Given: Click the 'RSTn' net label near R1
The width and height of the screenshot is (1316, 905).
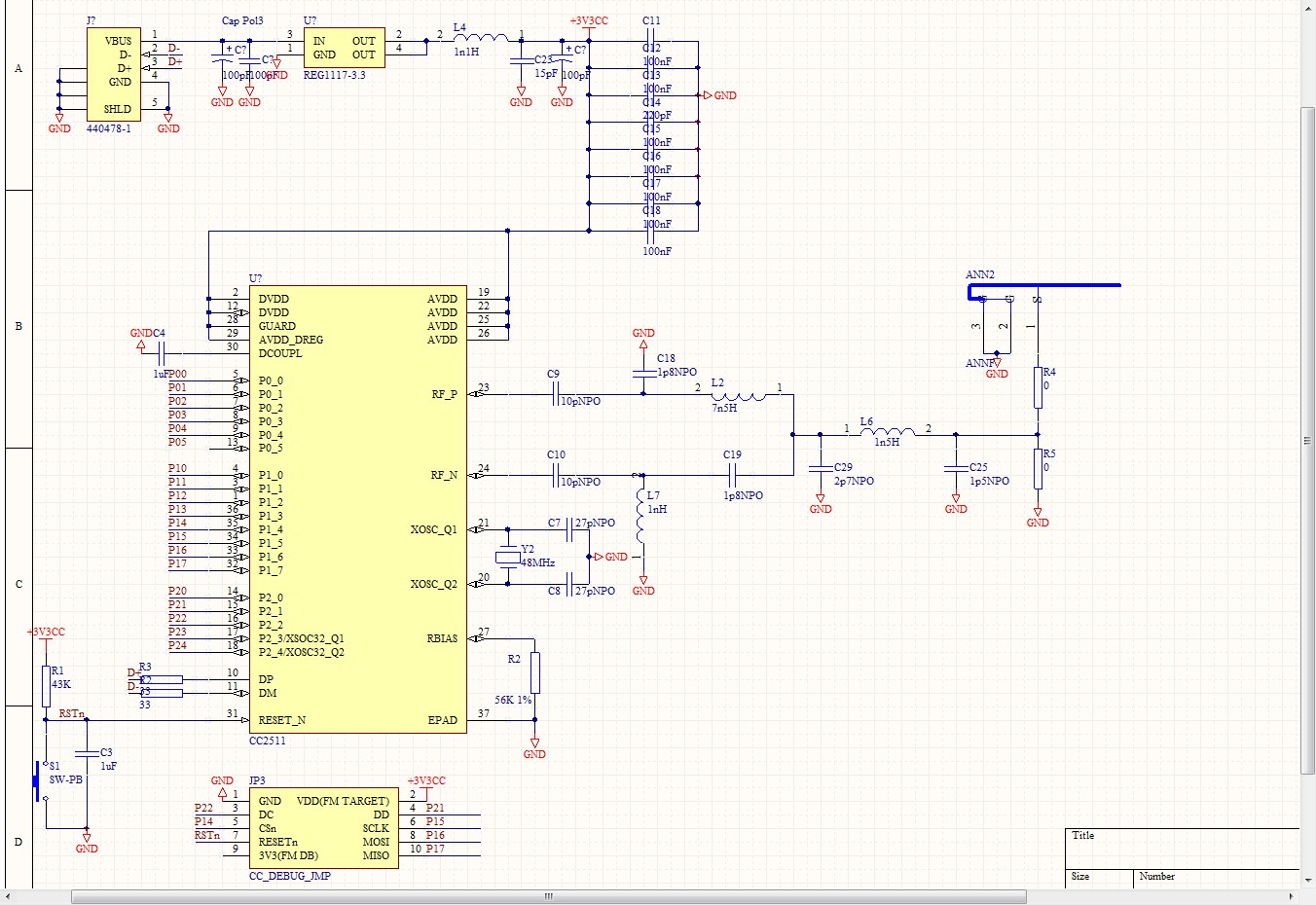Looking at the screenshot, I should click(x=72, y=713).
